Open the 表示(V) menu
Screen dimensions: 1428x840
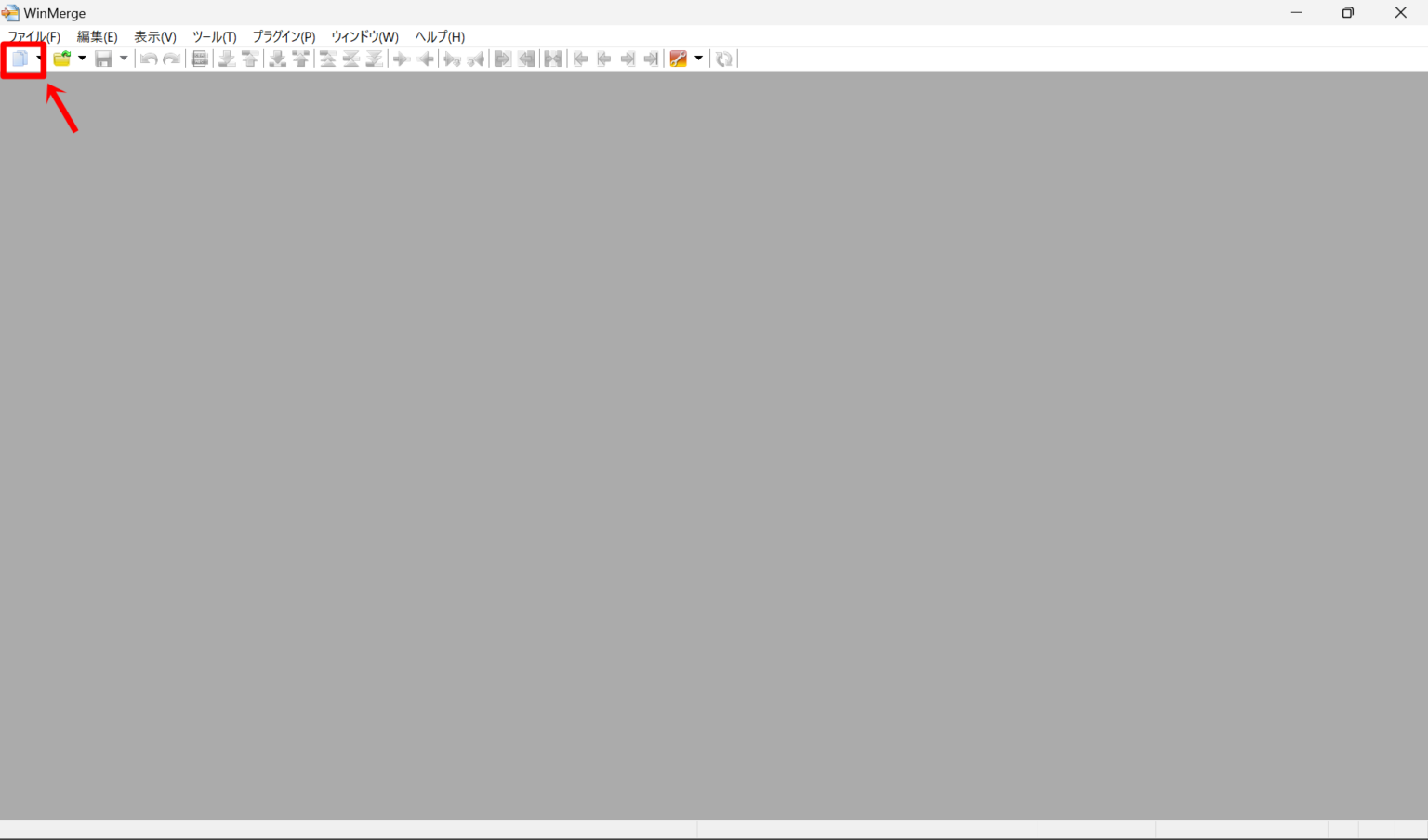click(x=155, y=37)
